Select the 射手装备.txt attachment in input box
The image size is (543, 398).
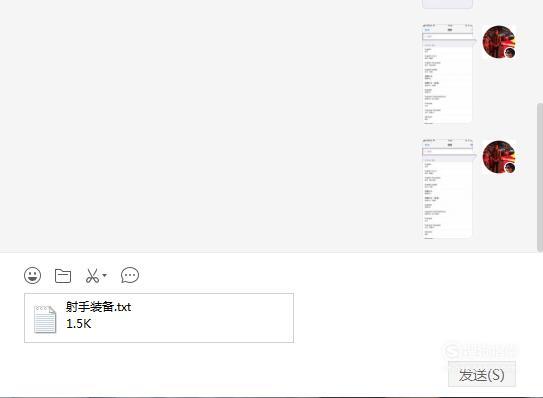(x=159, y=318)
